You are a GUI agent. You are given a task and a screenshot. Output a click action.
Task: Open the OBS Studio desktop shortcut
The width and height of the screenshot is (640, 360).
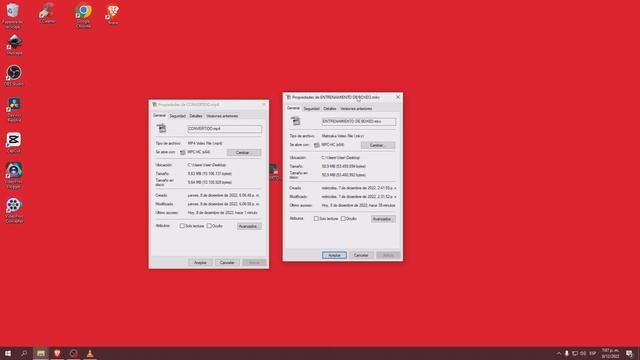click(14, 76)
